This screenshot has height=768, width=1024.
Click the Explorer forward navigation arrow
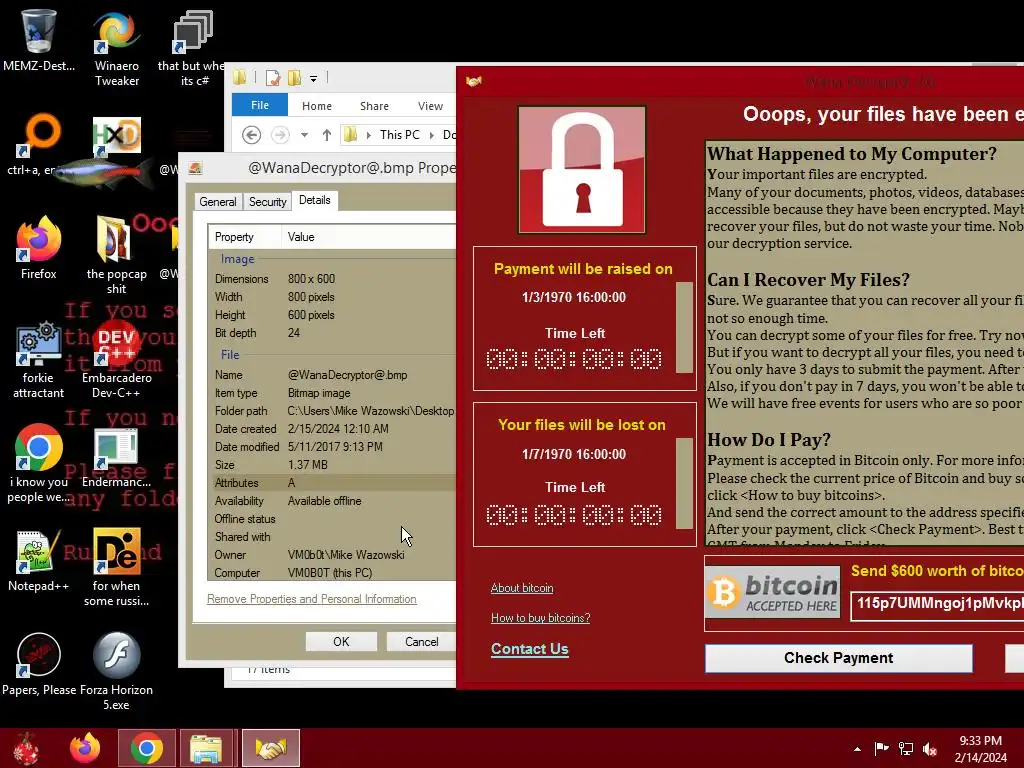click(x=280, y=135)
